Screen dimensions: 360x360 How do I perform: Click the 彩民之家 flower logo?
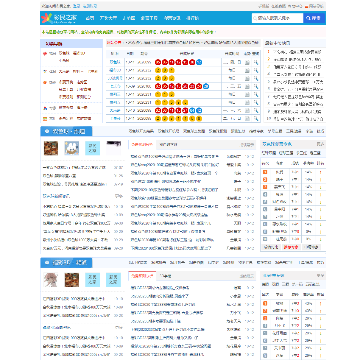tap(59, 18)
